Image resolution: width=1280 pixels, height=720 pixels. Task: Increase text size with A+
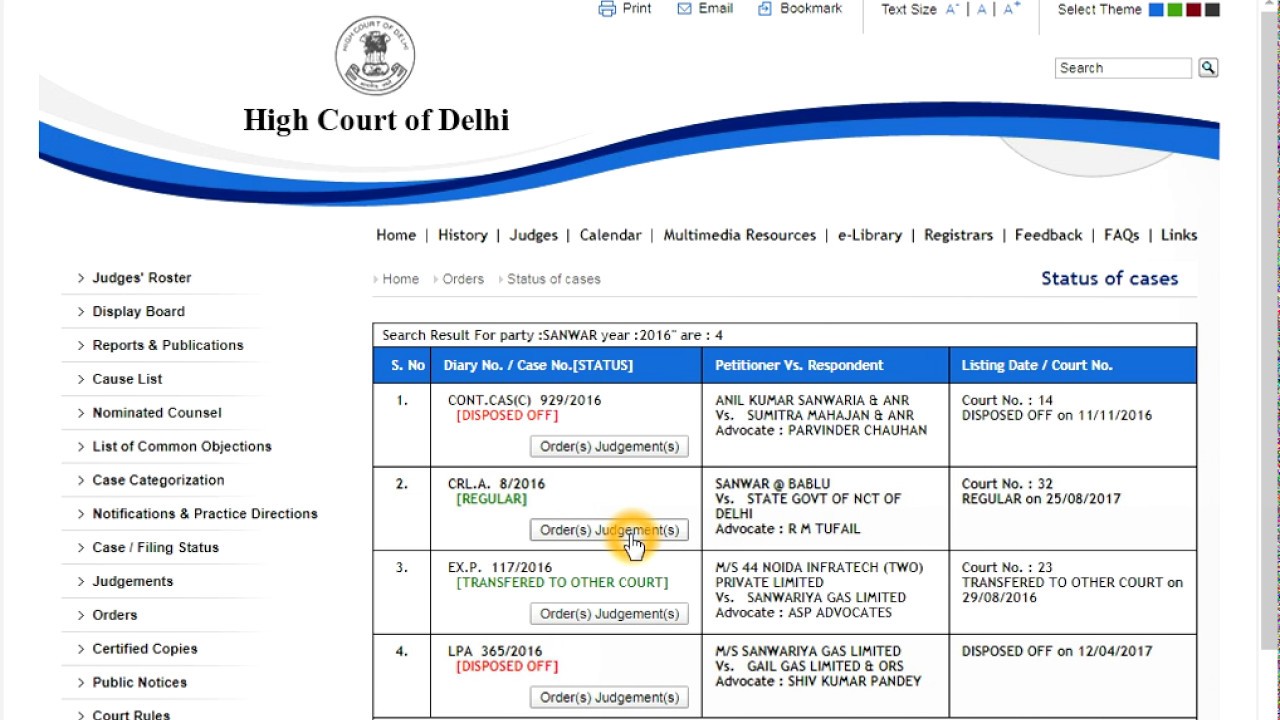[x=1011, y=9]
